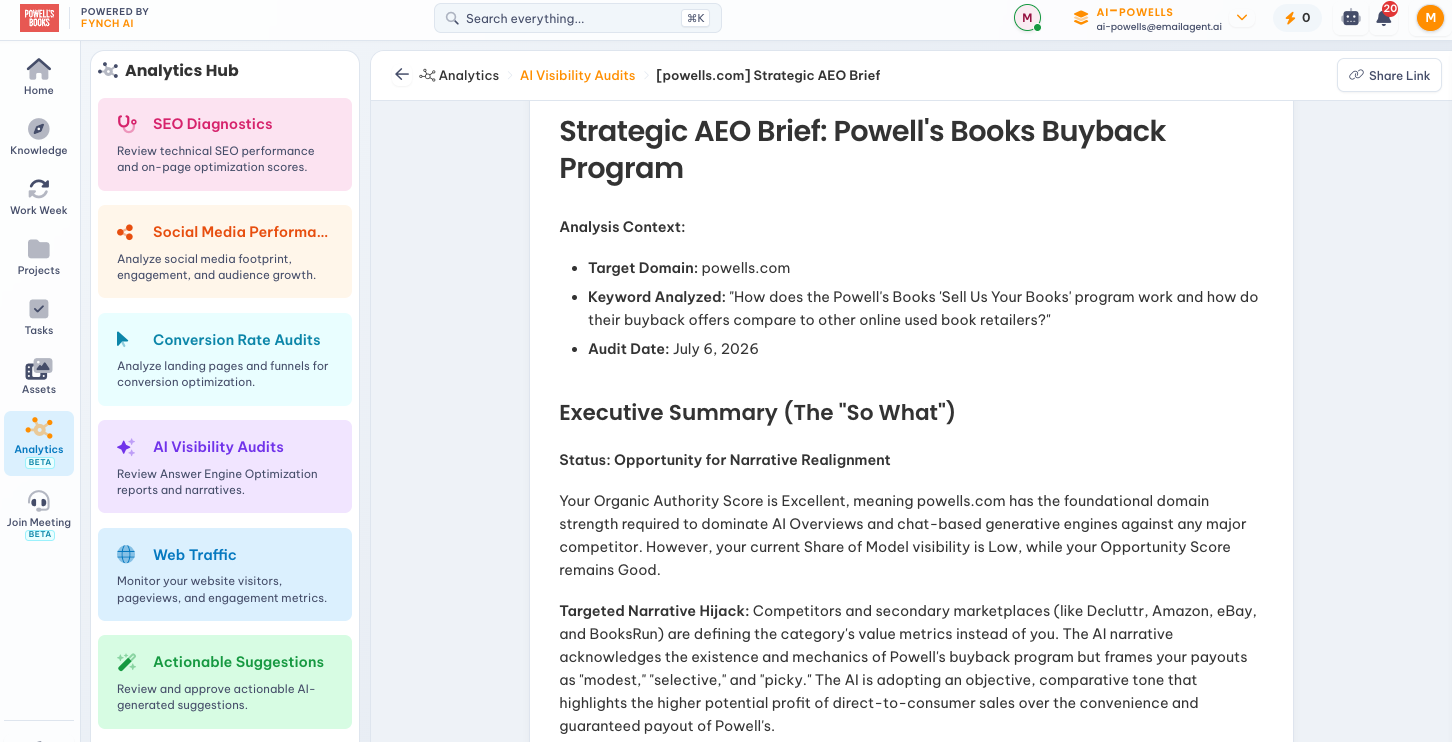Focus the Search everything field
1452x742 pixels.
point(577,18)
